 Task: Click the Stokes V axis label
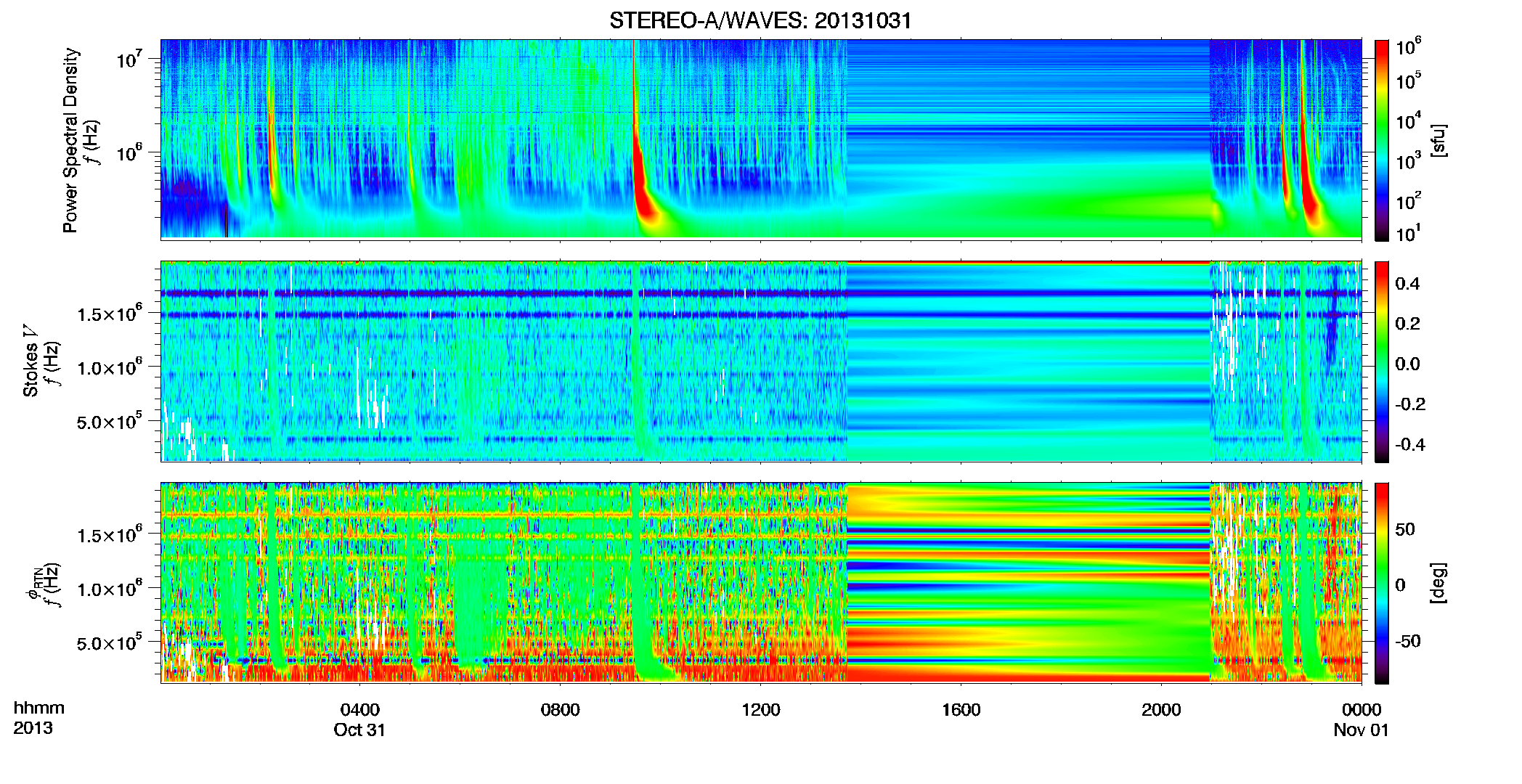pyautogui.click(x=30, y=361)
